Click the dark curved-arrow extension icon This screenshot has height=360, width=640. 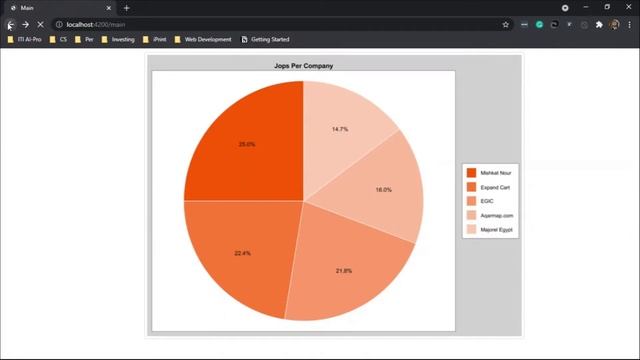[x=554, y=24]
